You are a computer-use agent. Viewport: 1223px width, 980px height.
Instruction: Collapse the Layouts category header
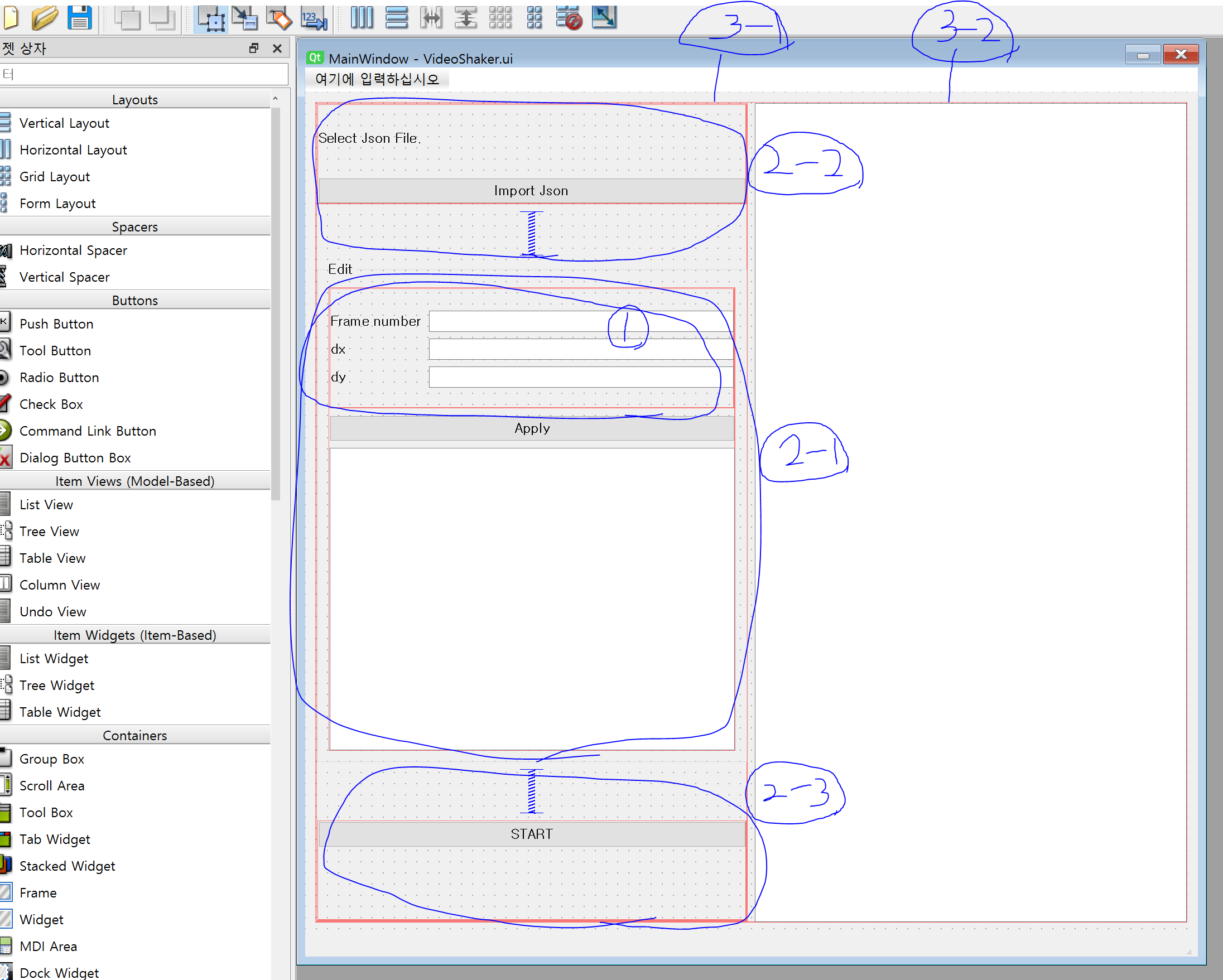click(x=135, y=99)
